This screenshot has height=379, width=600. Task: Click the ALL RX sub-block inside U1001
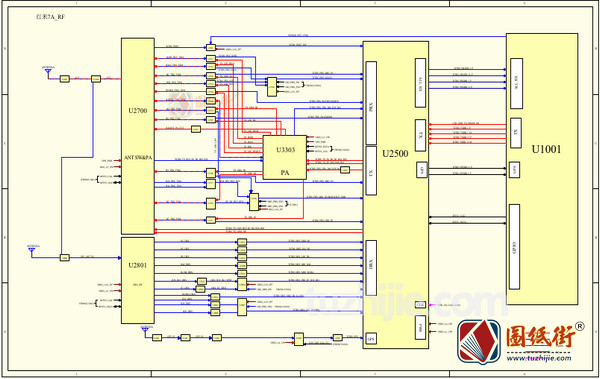click(x=516, y=83)
